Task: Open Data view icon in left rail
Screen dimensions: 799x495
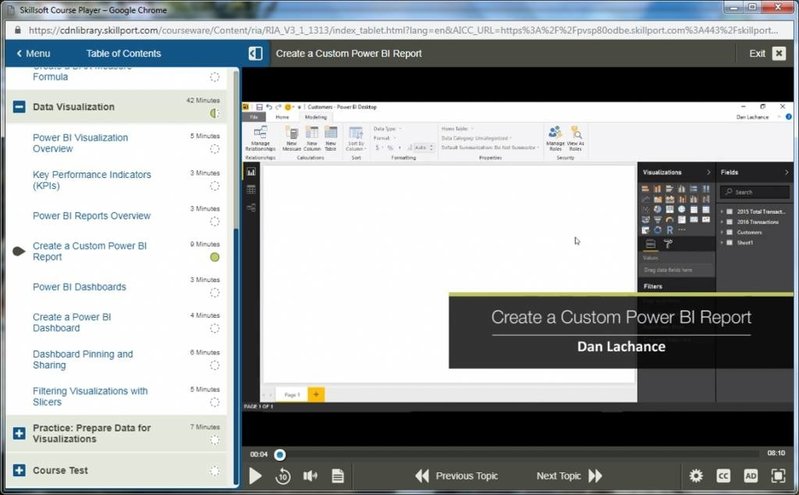Action: pyautogui.click(x=251, y=190)
